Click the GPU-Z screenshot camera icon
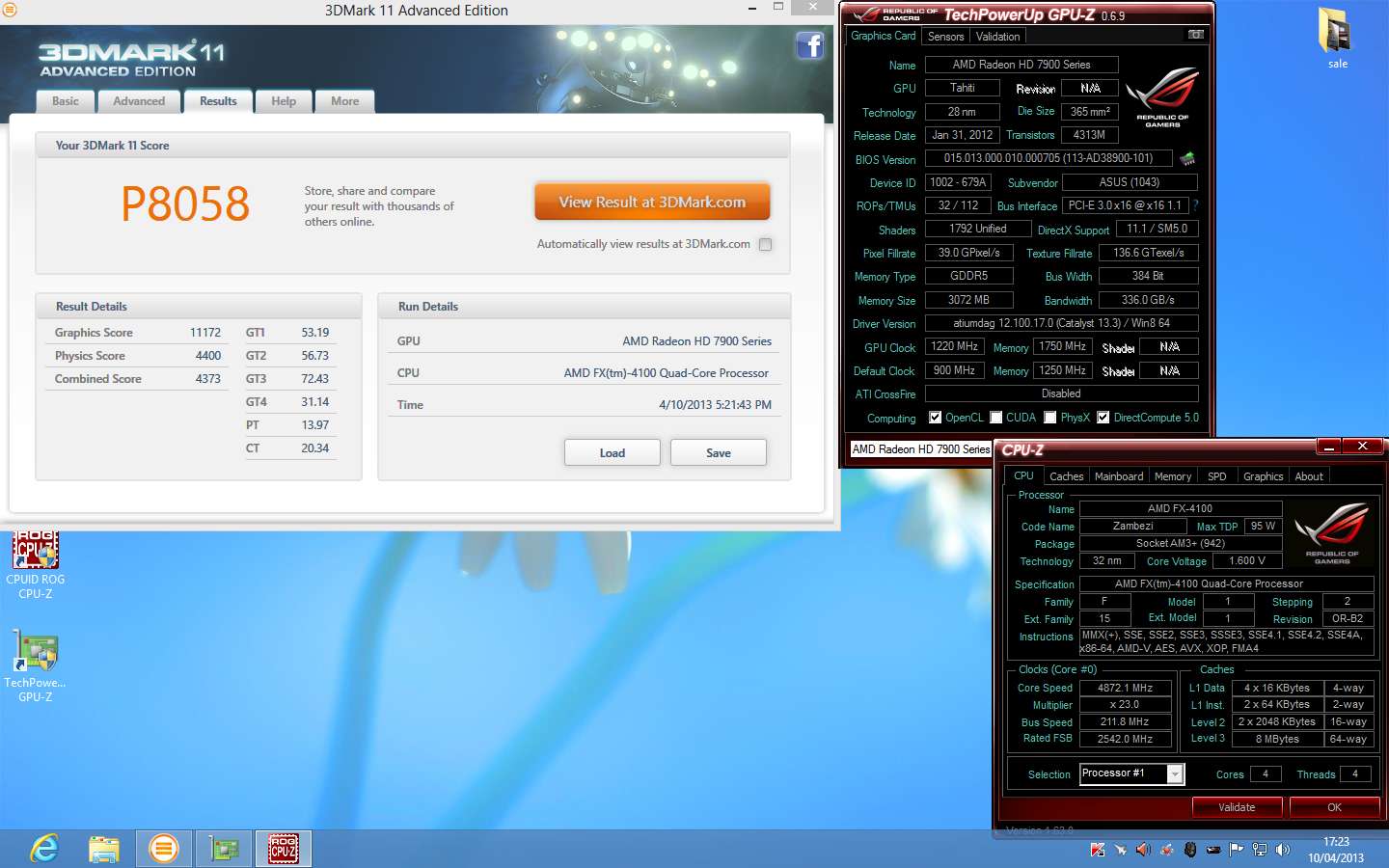Screen dimensions: 1389x868 [x=1196, y=35]
